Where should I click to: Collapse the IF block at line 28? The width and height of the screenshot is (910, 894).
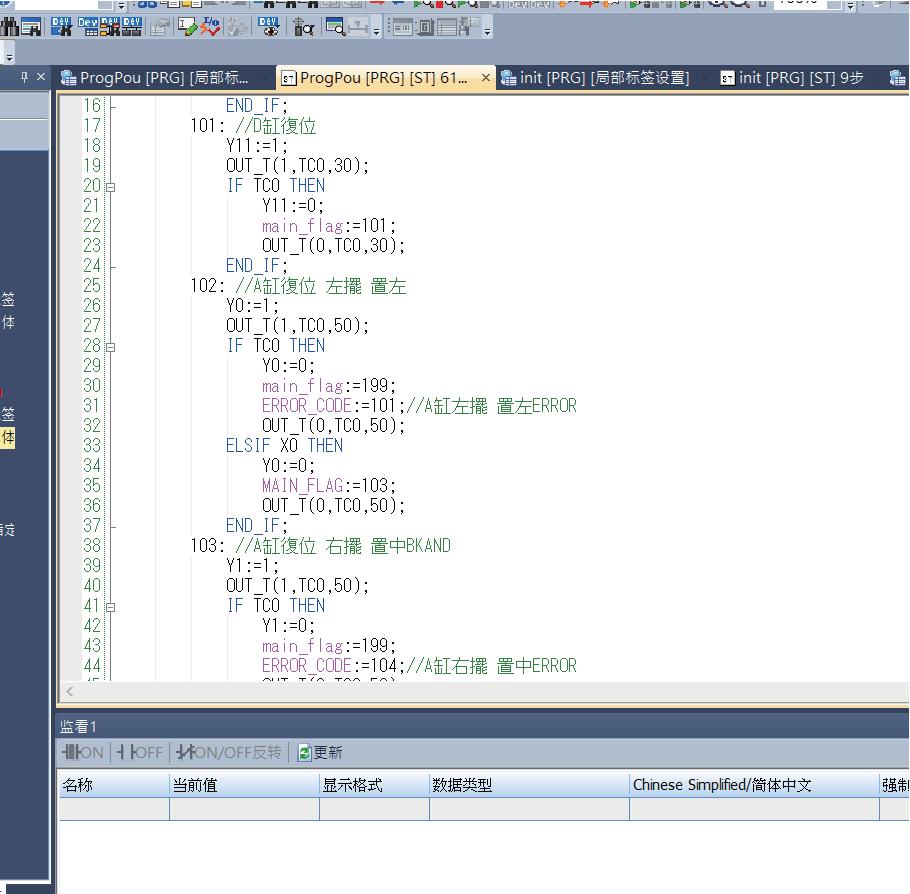(110, 348)
